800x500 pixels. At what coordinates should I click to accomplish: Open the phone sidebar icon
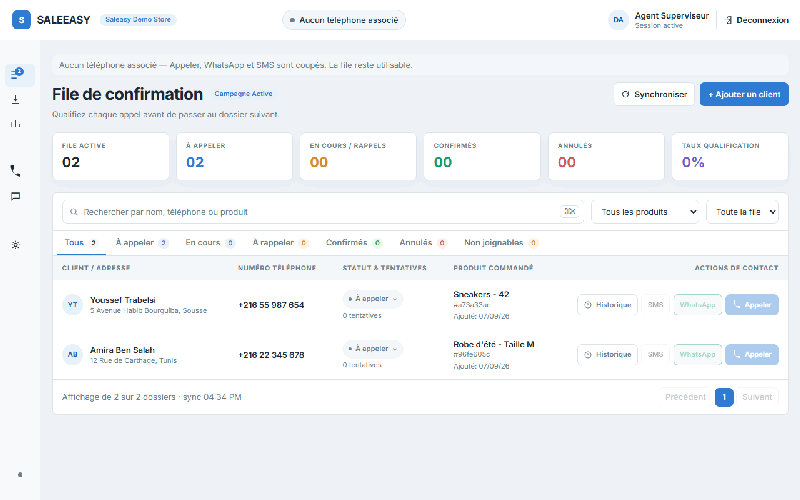[x=15, y=171]
